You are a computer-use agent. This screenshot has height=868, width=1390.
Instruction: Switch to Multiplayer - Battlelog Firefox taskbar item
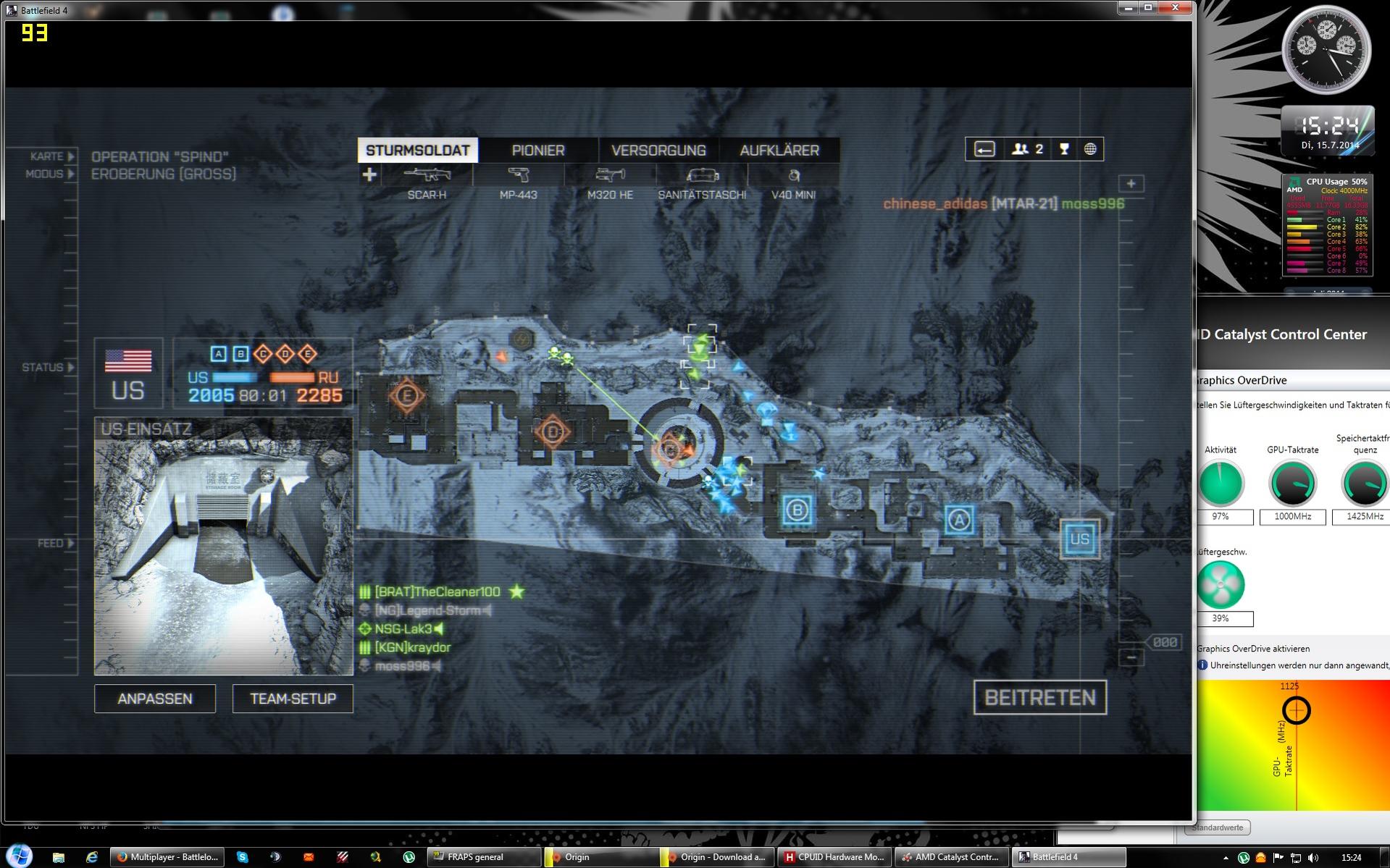point(168,857)
